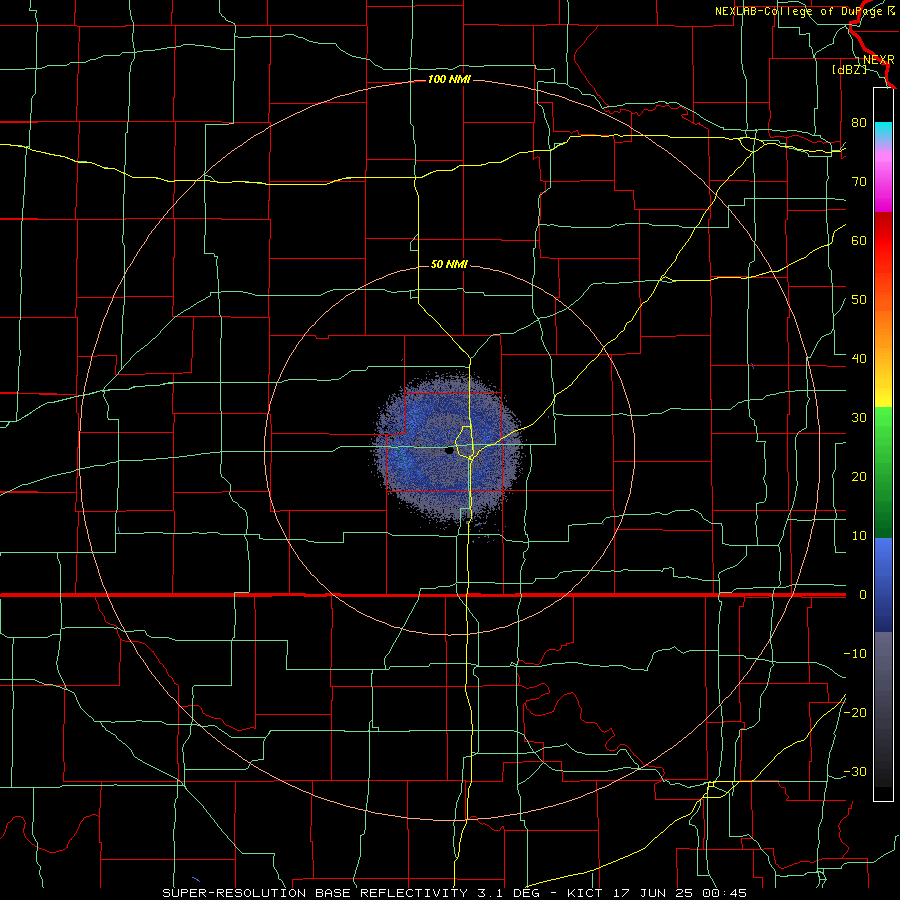Click the '100 NMI' range ring label
Screen dimensions: 900x900
point(449,79)
